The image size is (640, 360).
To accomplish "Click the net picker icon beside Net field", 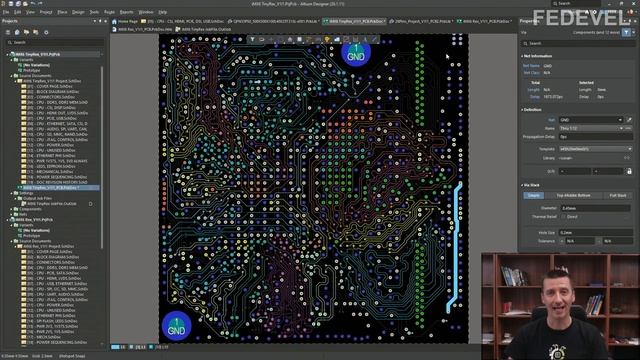I will (629, 120).
